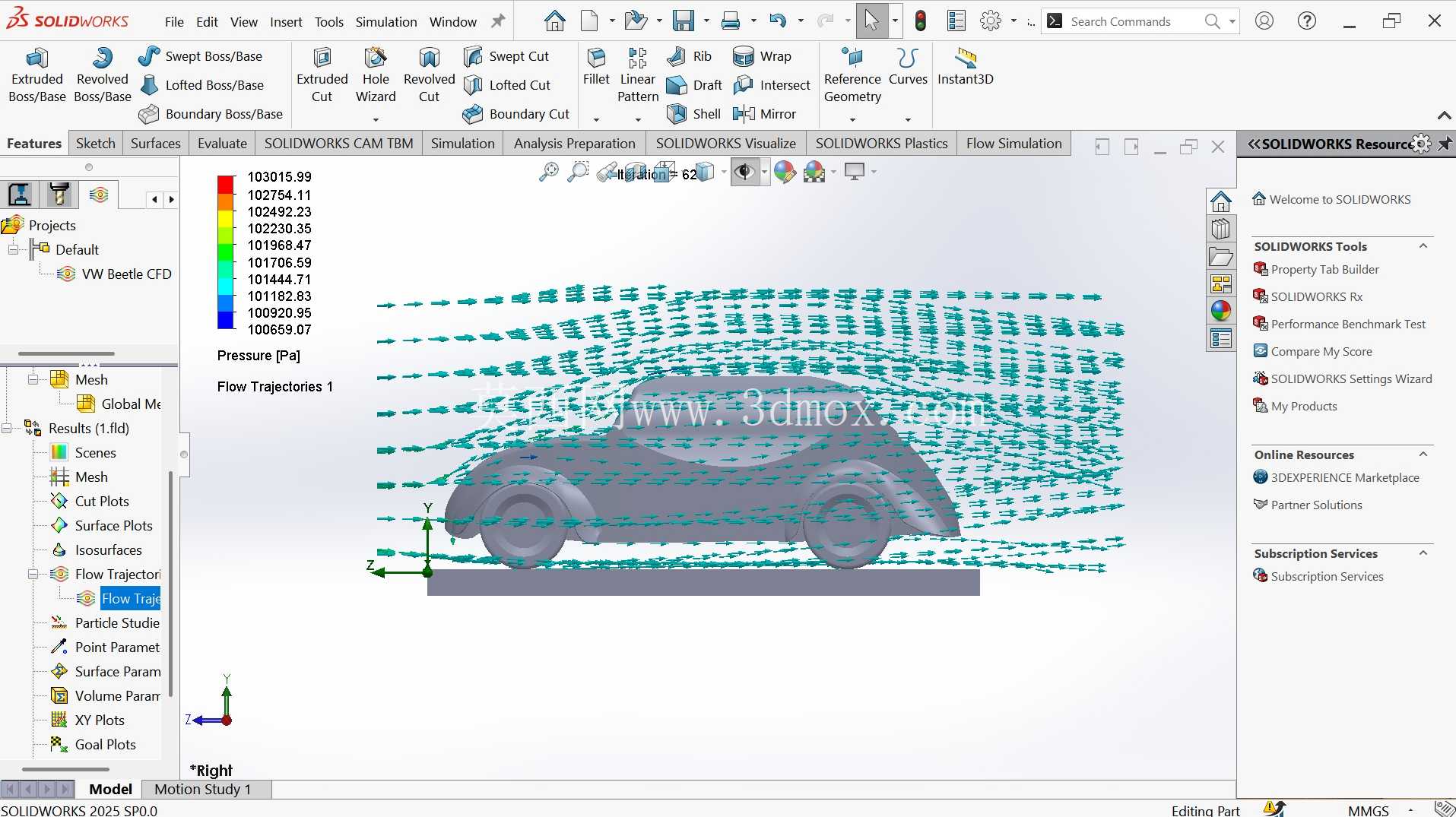
Task: Open the Reference Geometry tool
Action: pyautogui.click(x=852, y=74)
